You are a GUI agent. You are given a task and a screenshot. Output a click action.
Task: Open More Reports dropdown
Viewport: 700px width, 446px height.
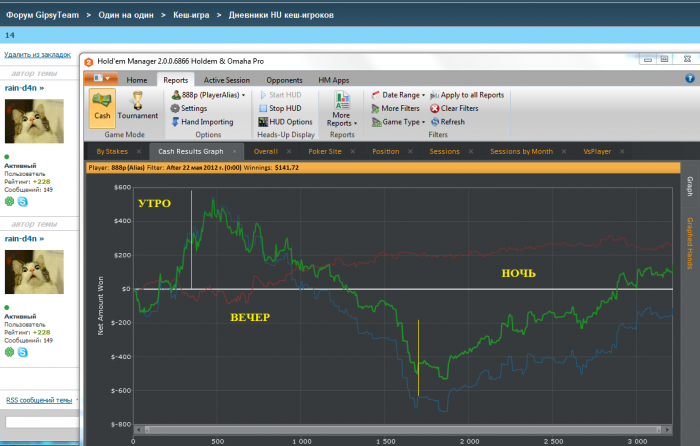(x=342, y=113)
